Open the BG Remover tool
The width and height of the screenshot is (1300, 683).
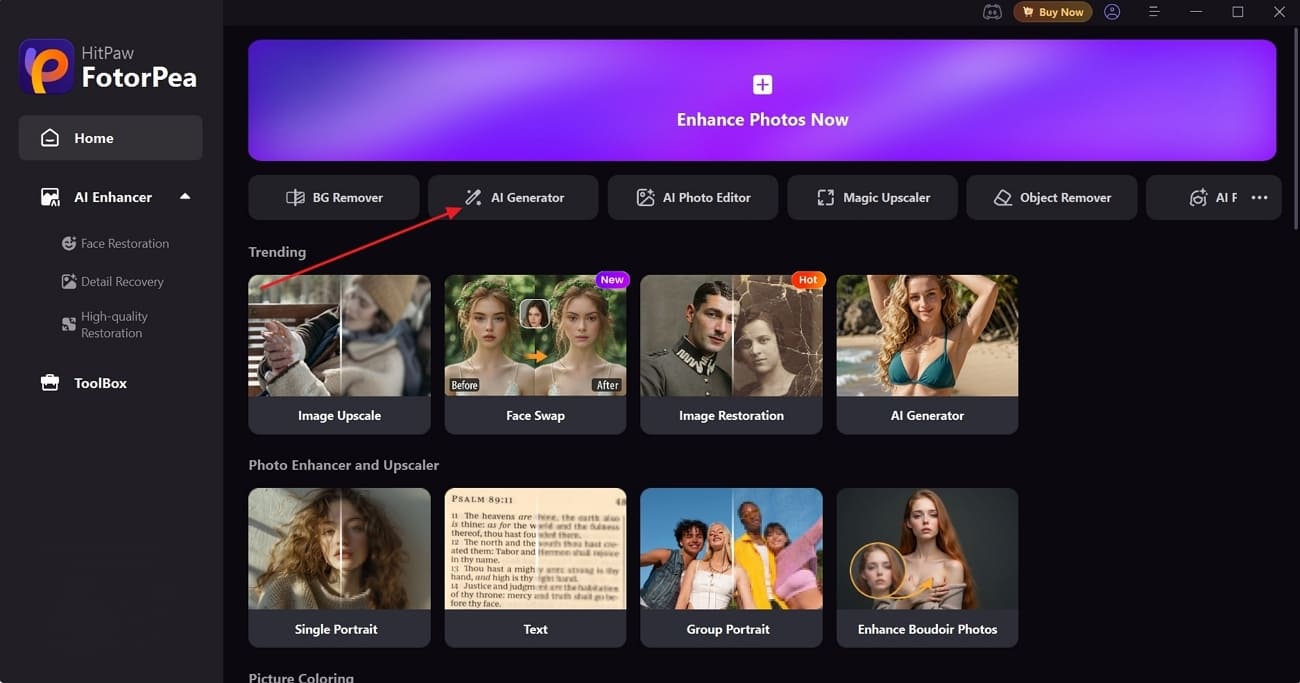[x=334, y=198]
